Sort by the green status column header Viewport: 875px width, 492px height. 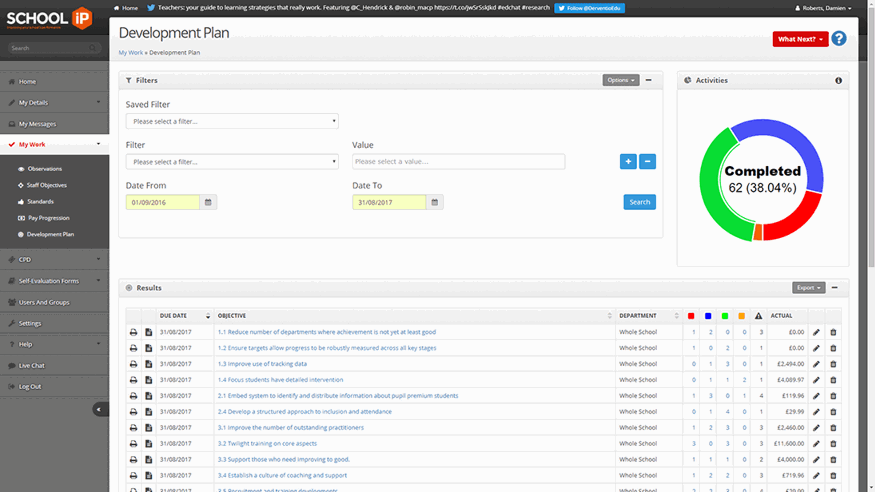pos(724,316)
